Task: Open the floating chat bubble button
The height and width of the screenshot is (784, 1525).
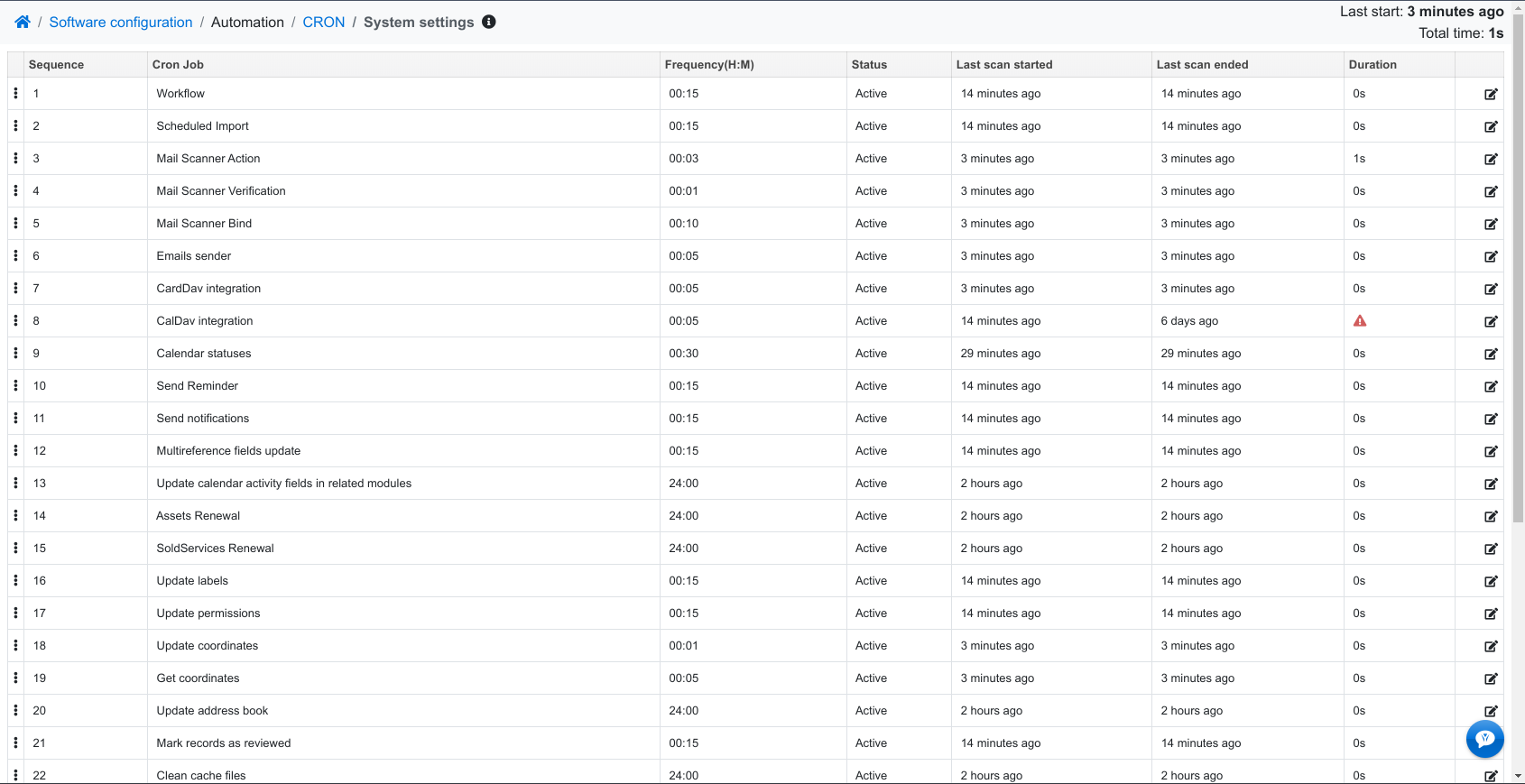Action: pos(1485,740)
